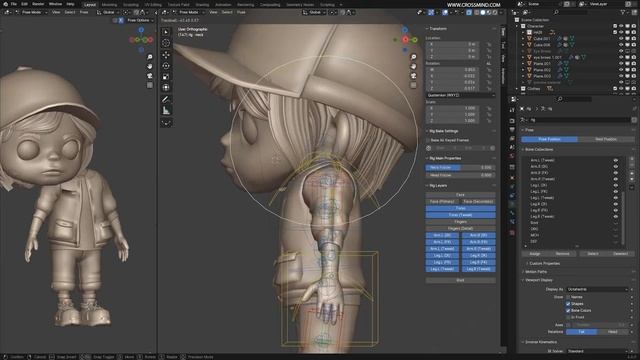Open the Render menu

pyautogui.click(x=38, y=4)
